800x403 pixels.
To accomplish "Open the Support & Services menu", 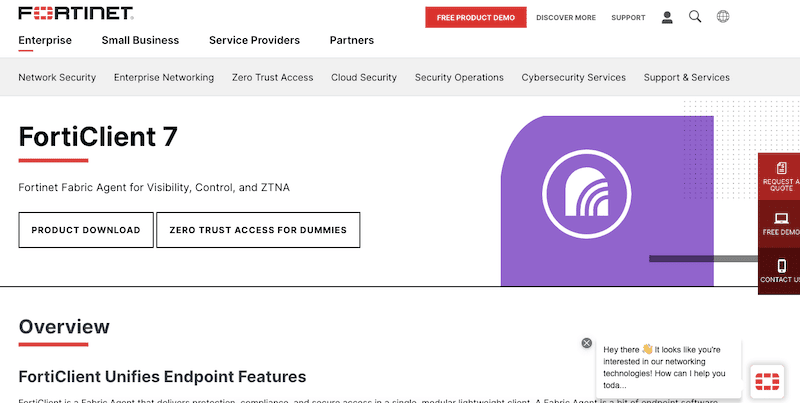I will 687,78.
